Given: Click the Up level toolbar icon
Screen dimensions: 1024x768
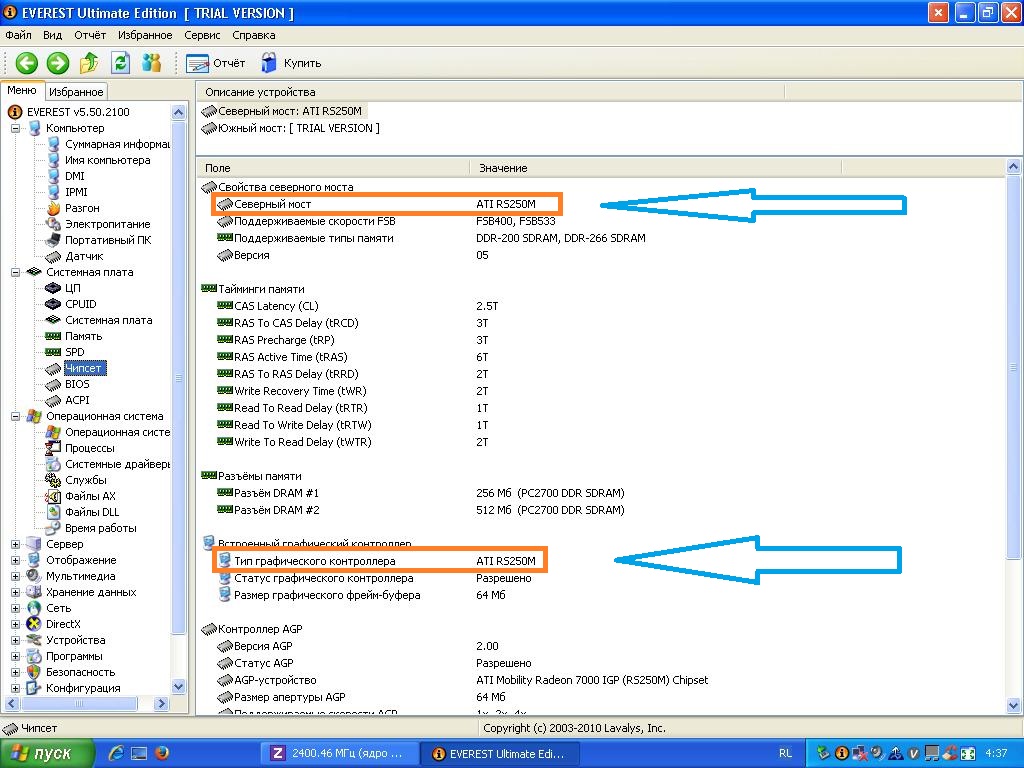Looking at the screenshot, I should click(x=89, y=63).
